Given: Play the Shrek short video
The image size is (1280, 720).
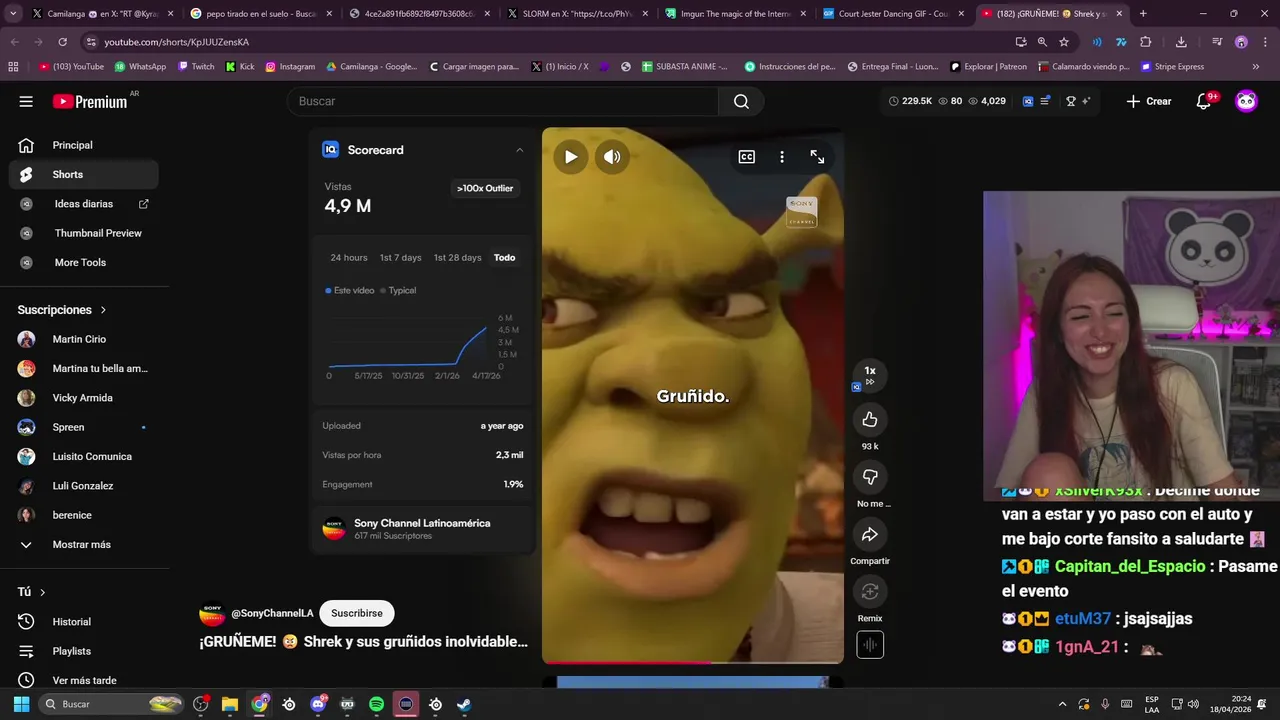Looking at the screenshot, I should tap(571, 157).
